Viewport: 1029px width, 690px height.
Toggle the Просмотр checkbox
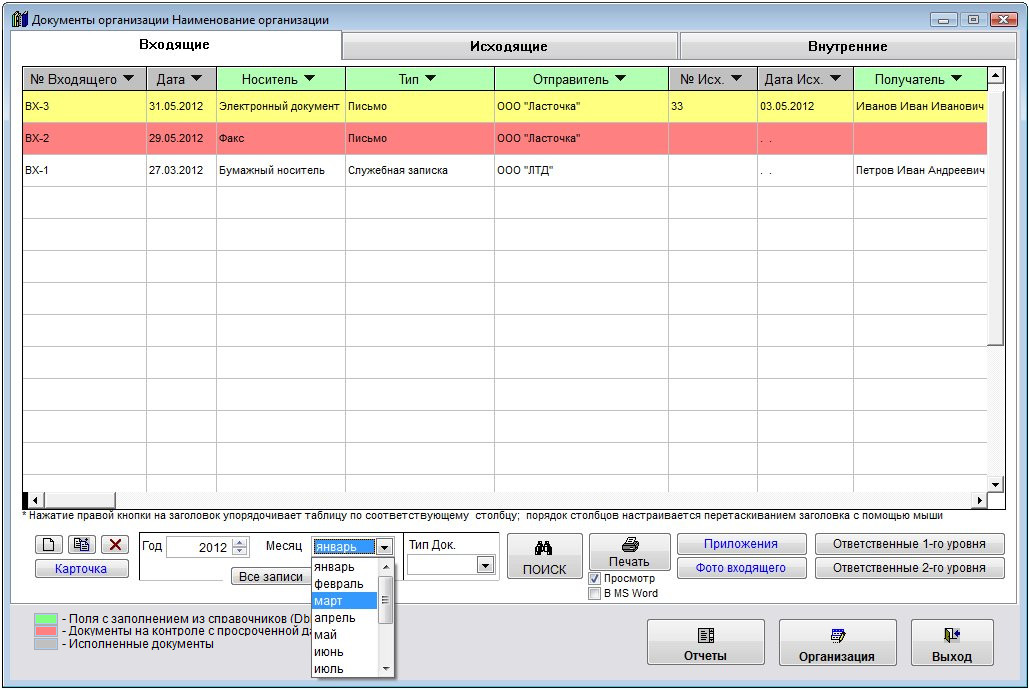(x=595, y=578)
